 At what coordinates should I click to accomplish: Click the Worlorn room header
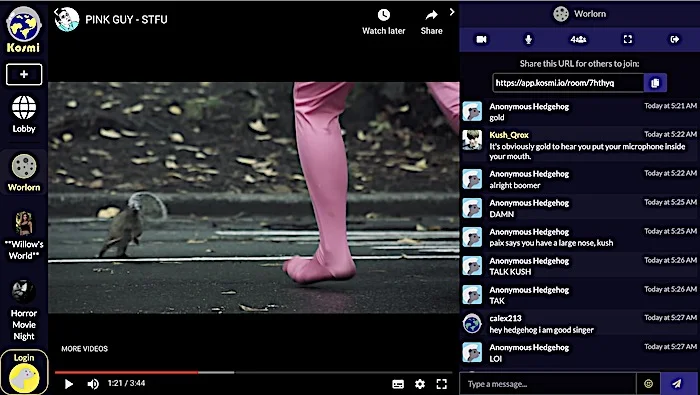579,14
